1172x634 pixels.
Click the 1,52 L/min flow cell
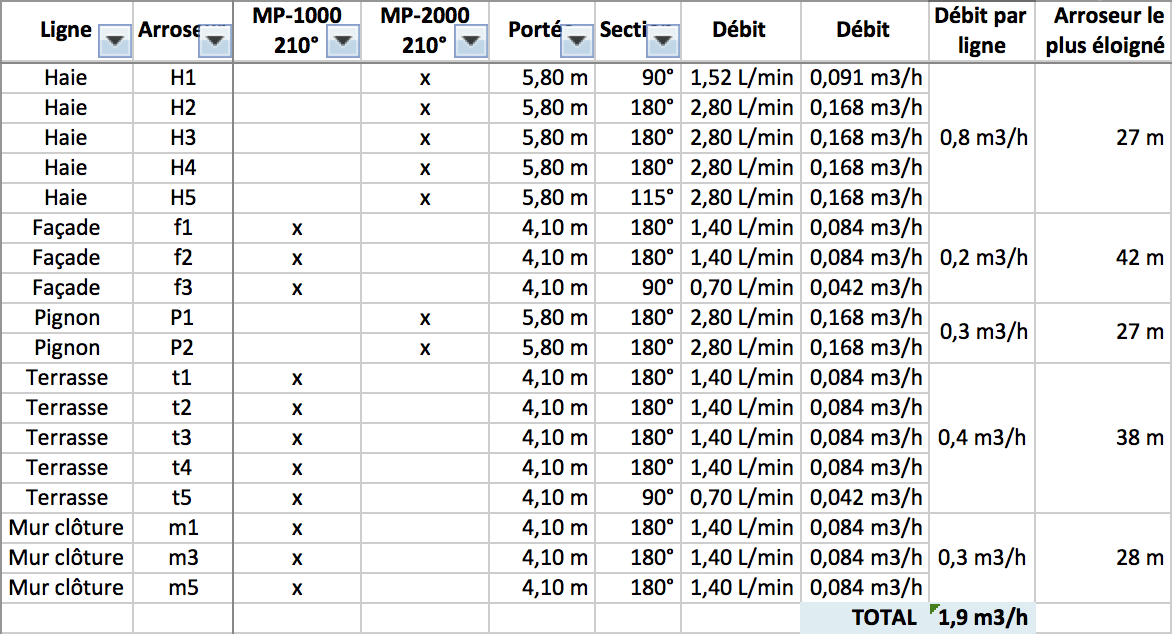[x=741, y=78]
